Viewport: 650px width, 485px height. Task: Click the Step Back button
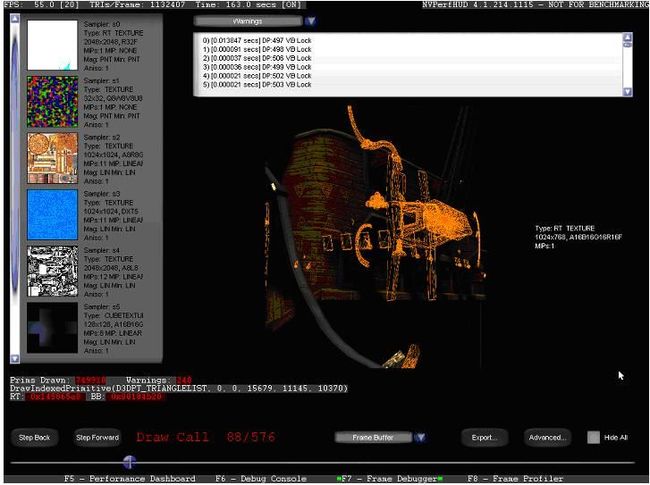point(34,437)
